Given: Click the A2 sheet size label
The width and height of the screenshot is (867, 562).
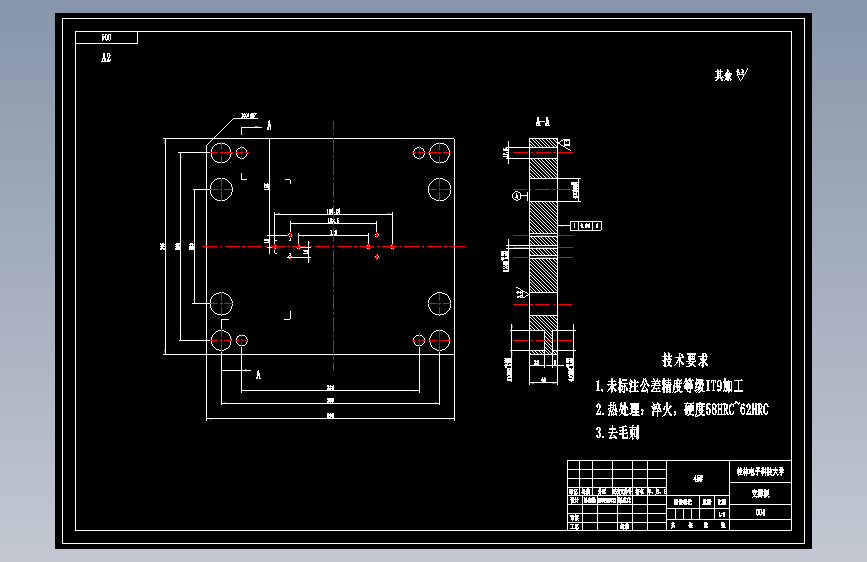Looking at the screenshot, I should (106, 58).
